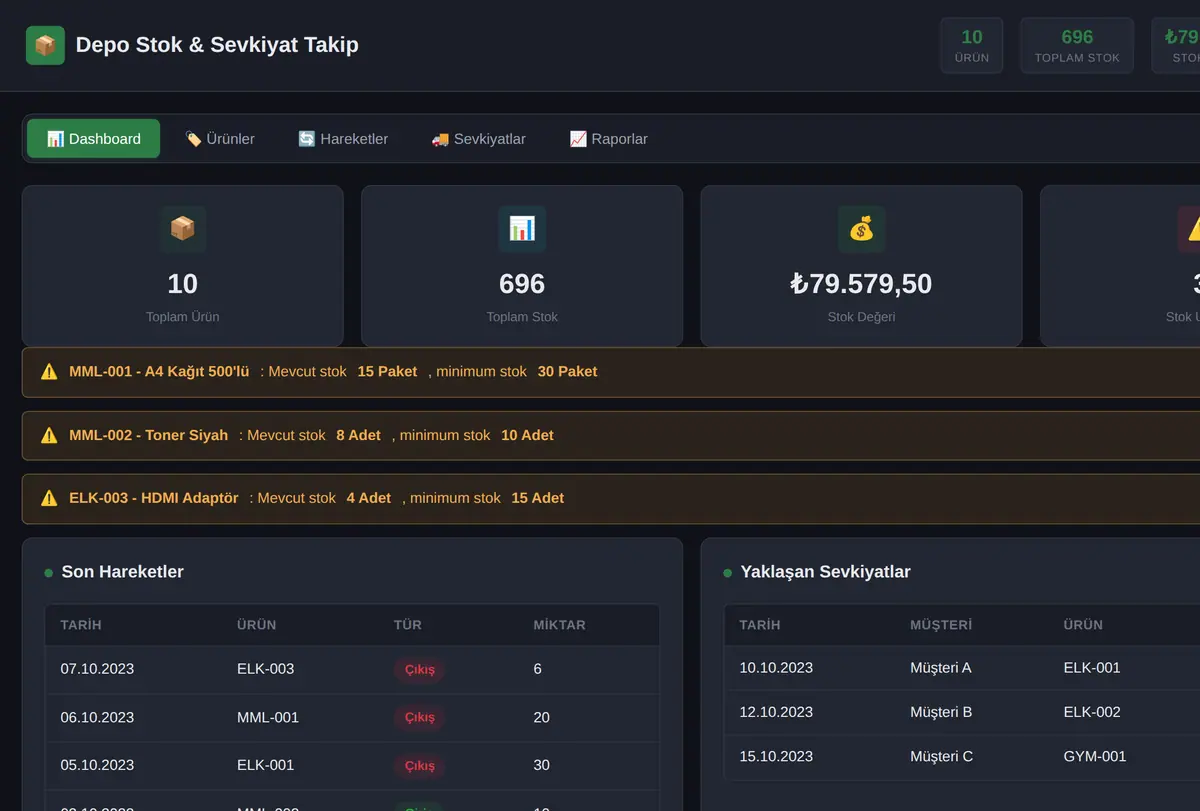
Task: Click Müşteri A in Yaklaşan Sevkiyatlar
Action: pos(941,668)
